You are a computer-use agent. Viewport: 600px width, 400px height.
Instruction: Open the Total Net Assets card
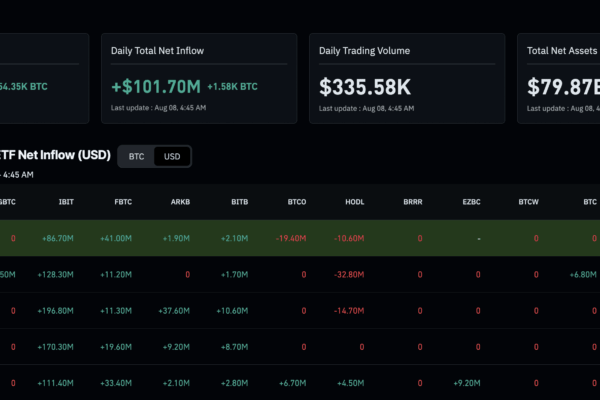pyautogui.click(x=559, y=78)
